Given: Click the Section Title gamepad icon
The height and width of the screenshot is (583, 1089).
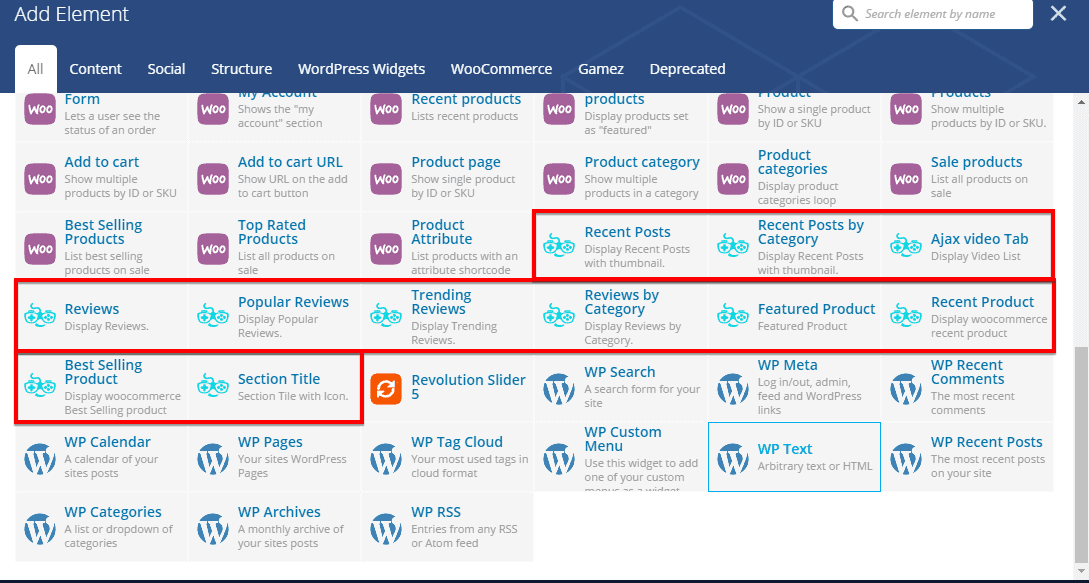Looking at the screenshot, I should click(x=213, y=387).
